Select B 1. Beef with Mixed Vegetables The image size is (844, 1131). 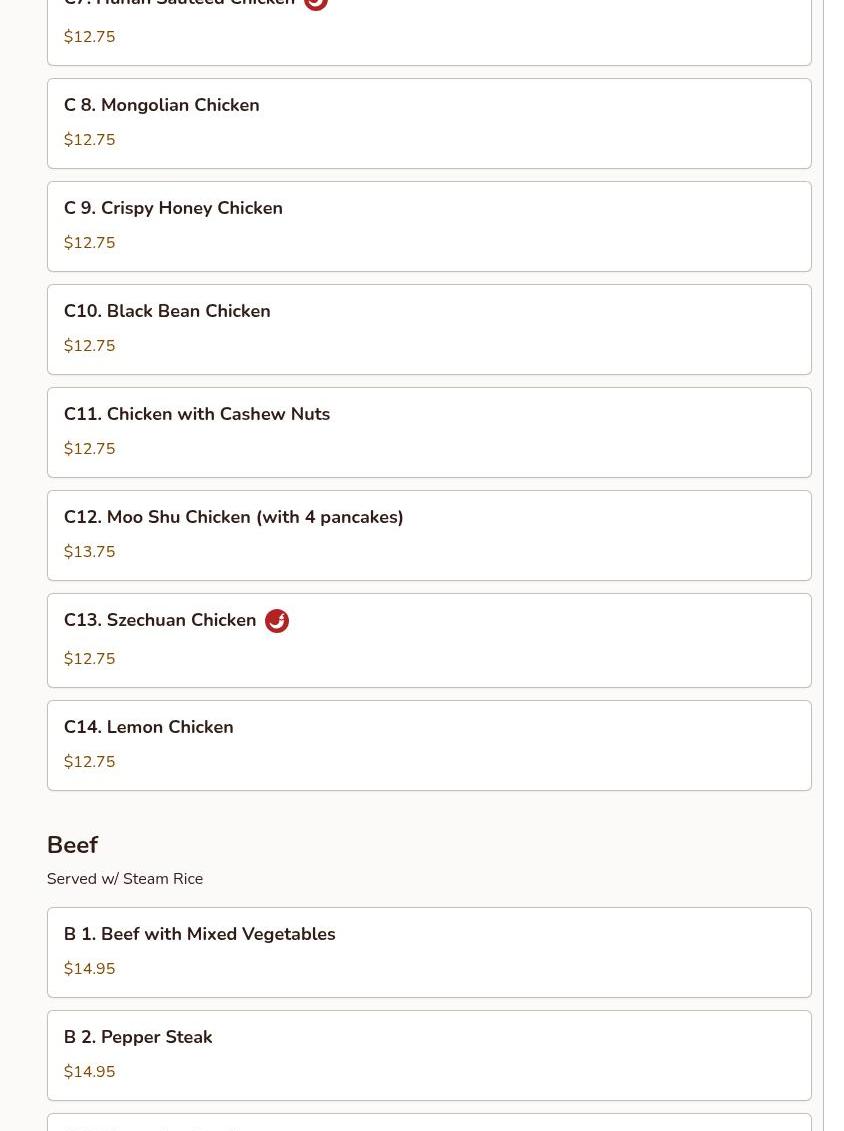point(428,952)
